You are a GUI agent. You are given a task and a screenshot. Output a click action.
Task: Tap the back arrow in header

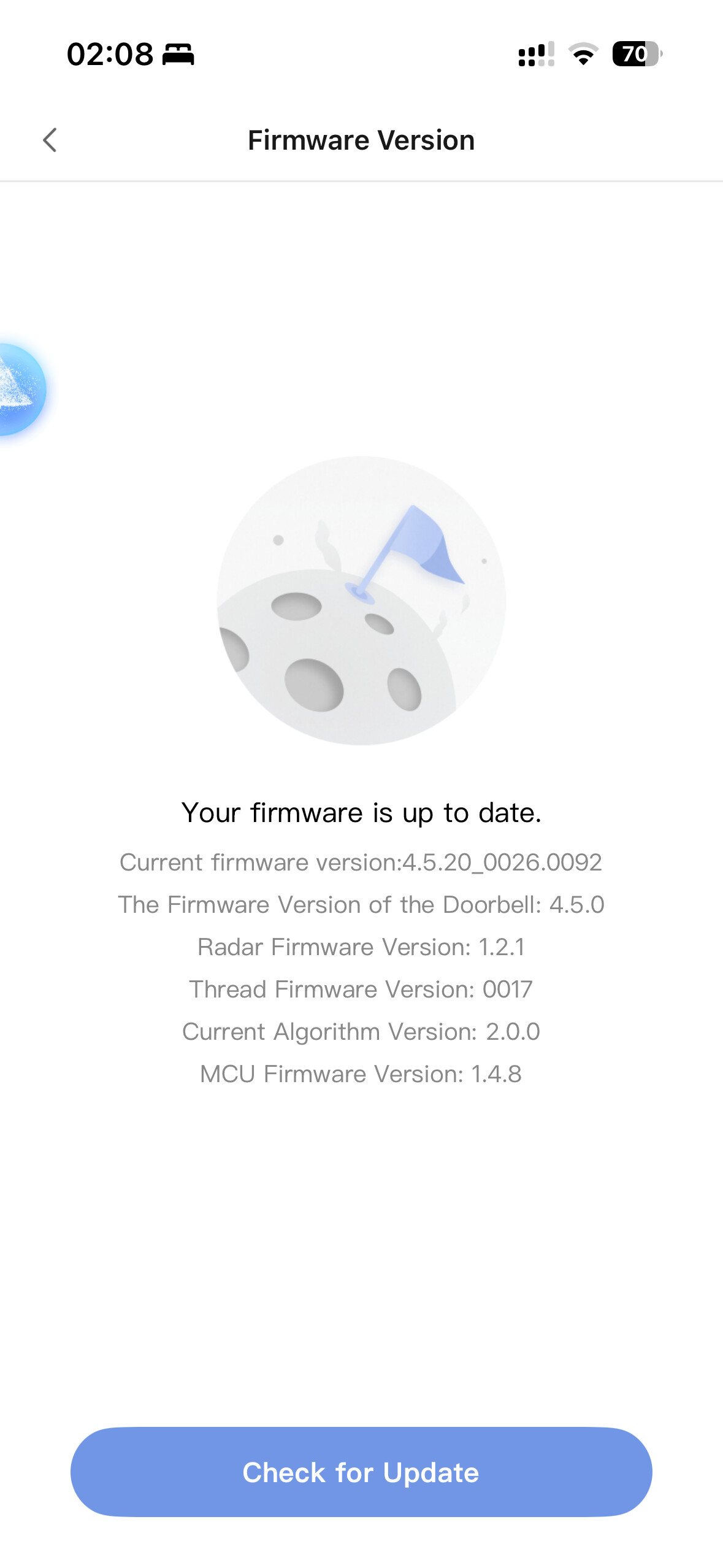[50, 140]
